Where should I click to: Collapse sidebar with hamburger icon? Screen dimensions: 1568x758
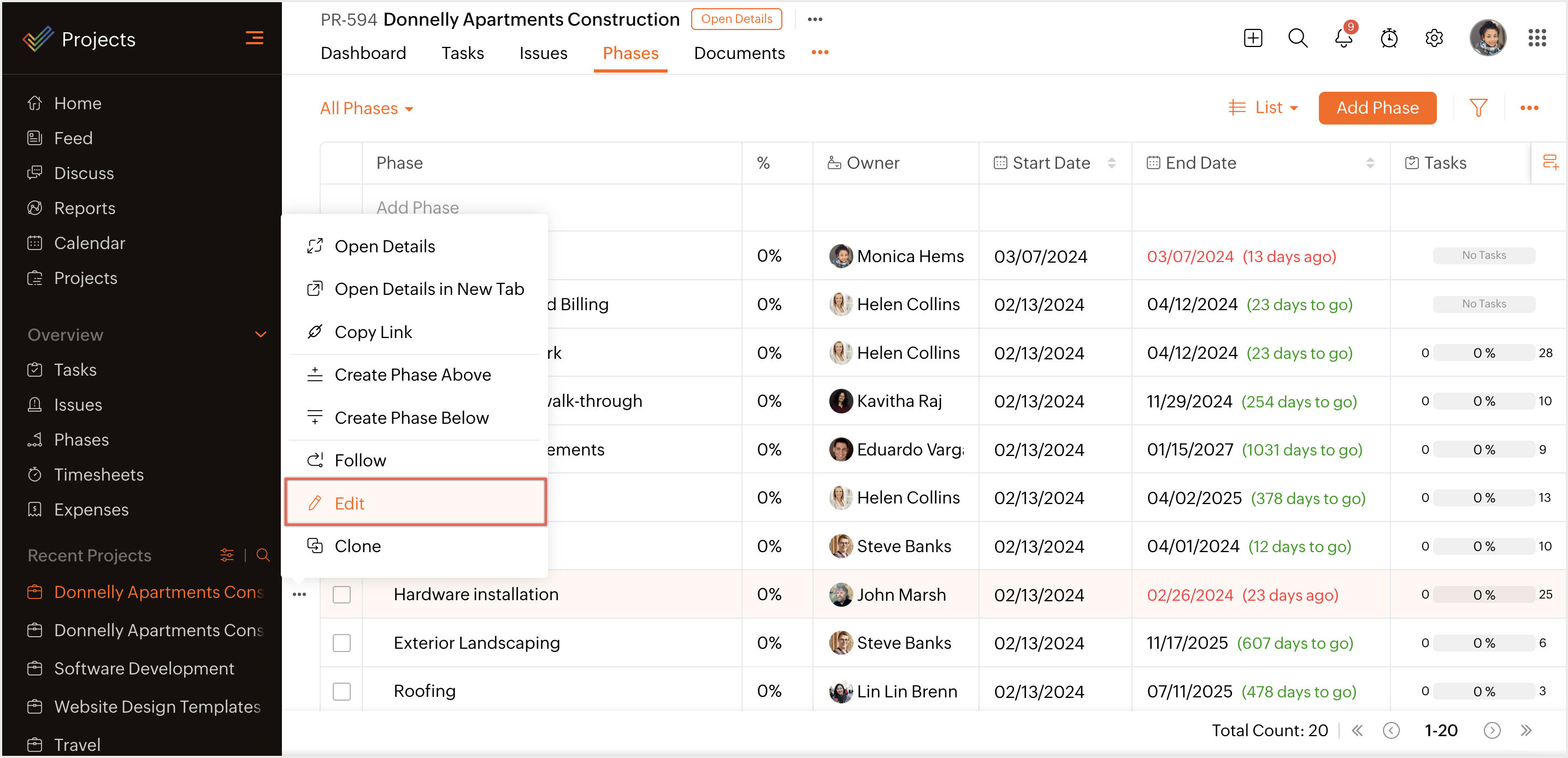pos(255,38)
